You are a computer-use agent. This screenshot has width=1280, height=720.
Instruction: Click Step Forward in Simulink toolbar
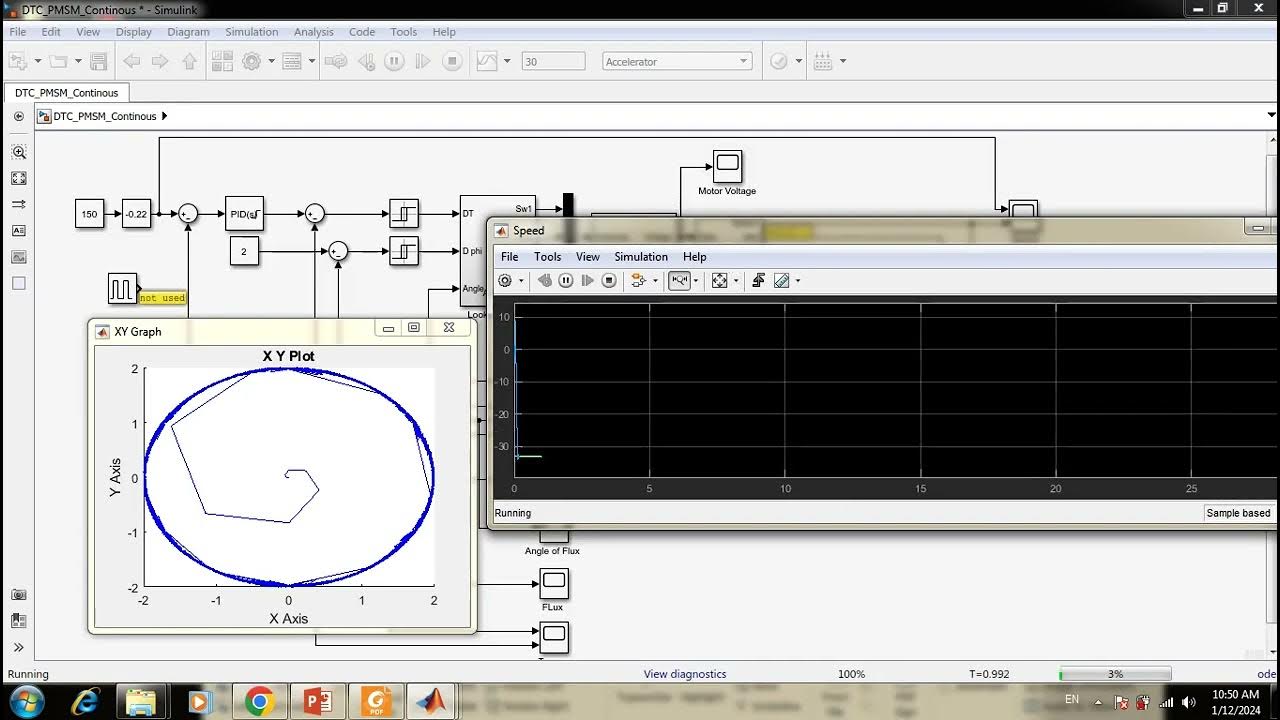[423, 61]
